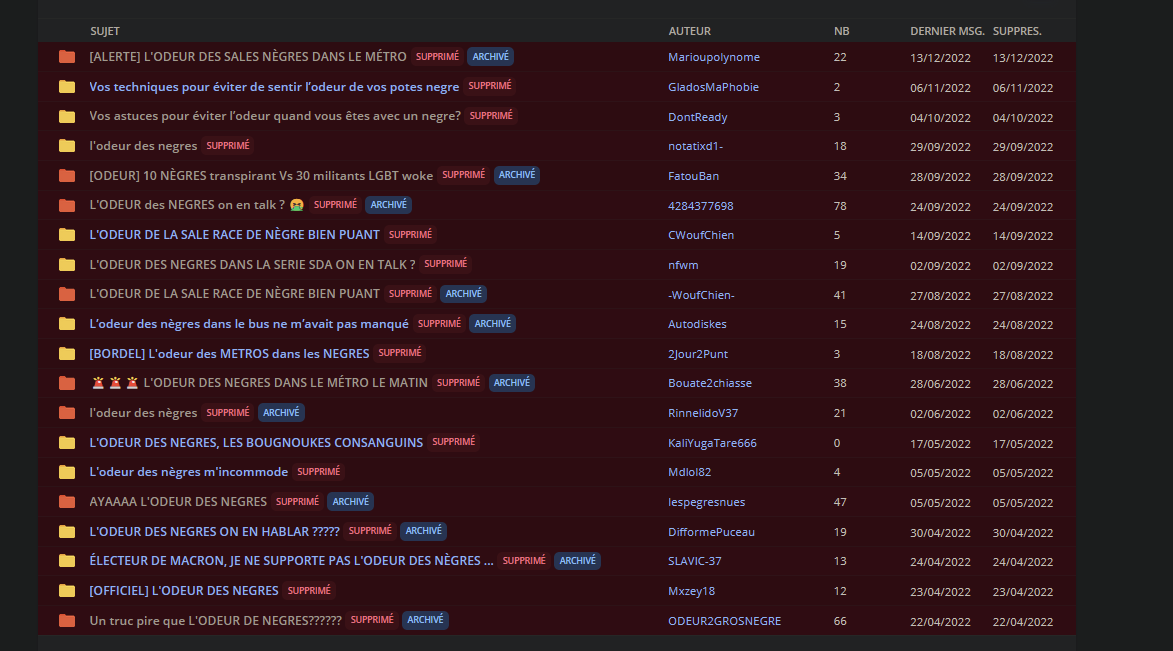Sort threads by the NB column header
The width and height of the screenshot is (1173, 651).
(x=841, y=31)
